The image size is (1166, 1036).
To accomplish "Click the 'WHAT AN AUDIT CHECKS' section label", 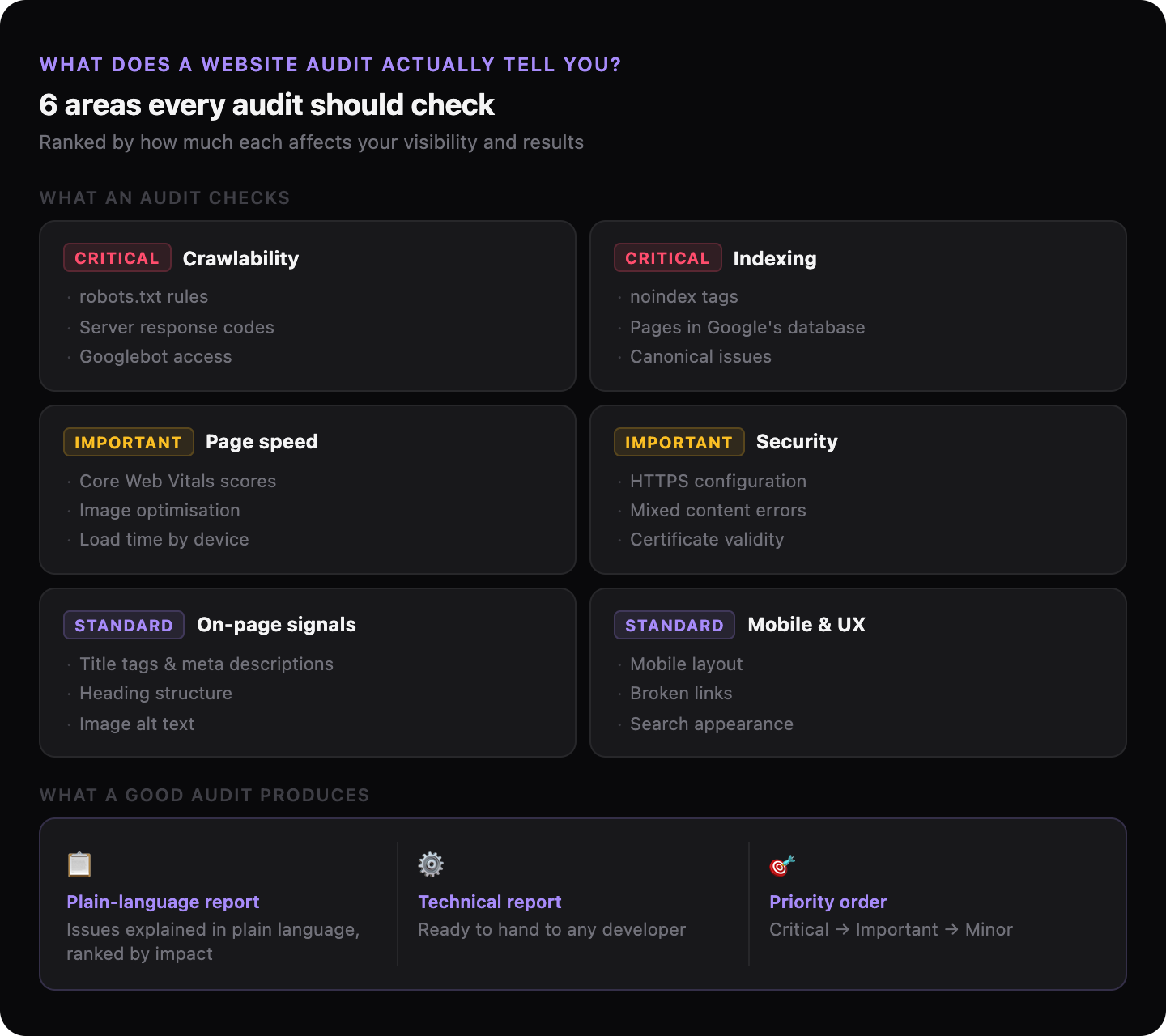I will tap(164, 198).
